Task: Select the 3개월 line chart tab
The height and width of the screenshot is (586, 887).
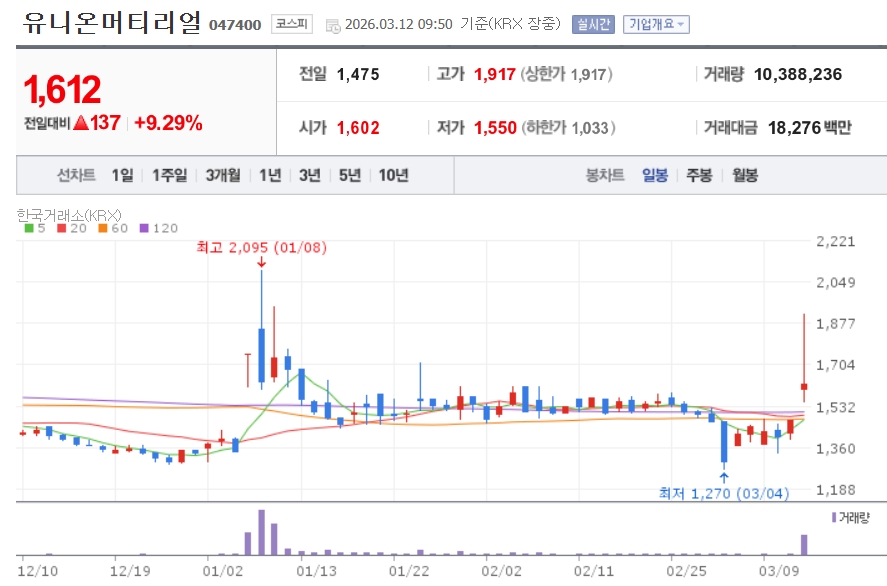Action: pyautogui.click(x=223, y=175)
